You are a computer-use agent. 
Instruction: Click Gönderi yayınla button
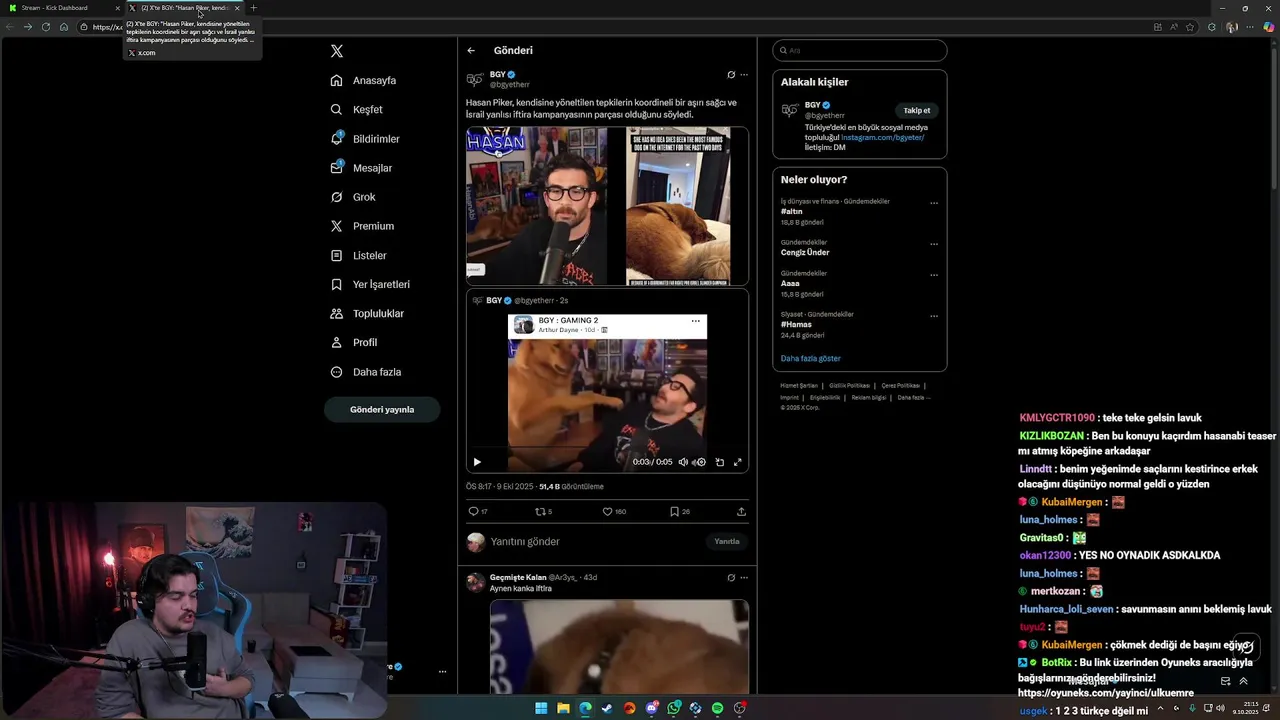(x=382, y=409)
